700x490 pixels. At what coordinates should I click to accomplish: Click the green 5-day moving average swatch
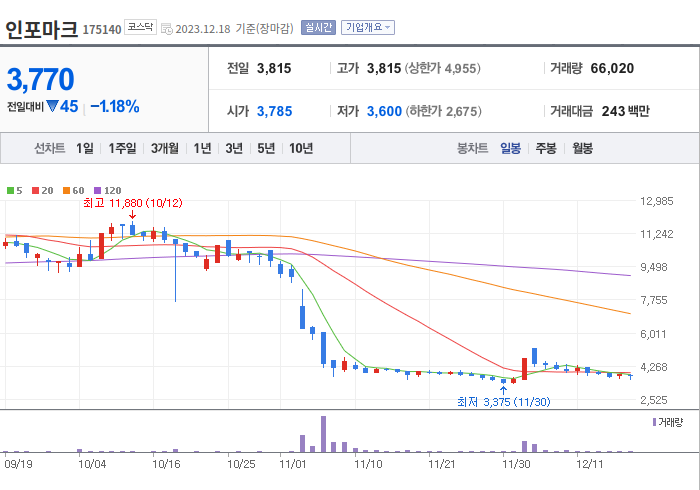[10, 191]
